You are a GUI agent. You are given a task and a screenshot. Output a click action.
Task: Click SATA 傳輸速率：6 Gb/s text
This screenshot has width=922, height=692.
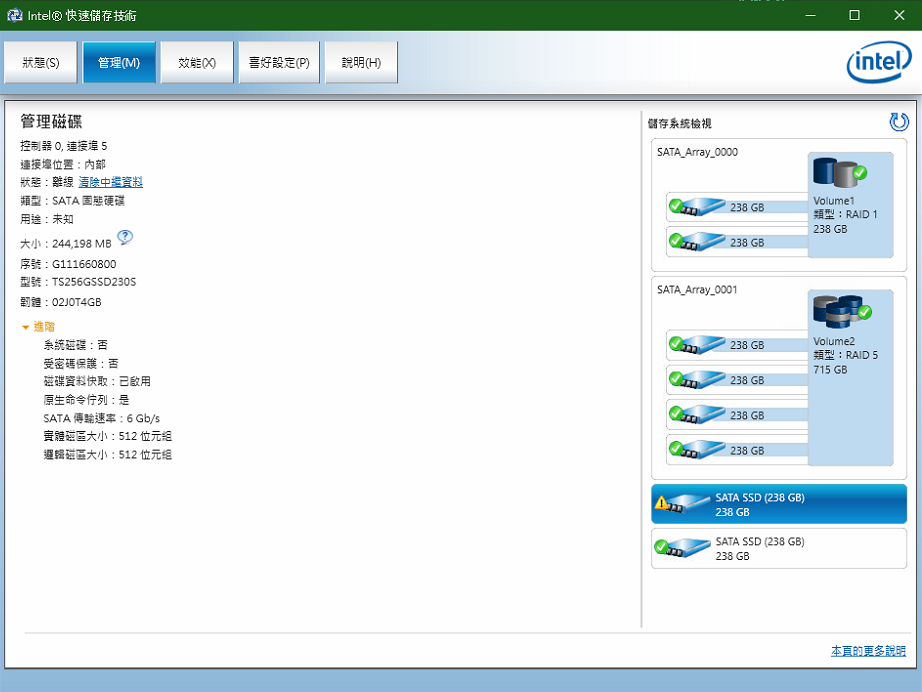pos(102,419)
